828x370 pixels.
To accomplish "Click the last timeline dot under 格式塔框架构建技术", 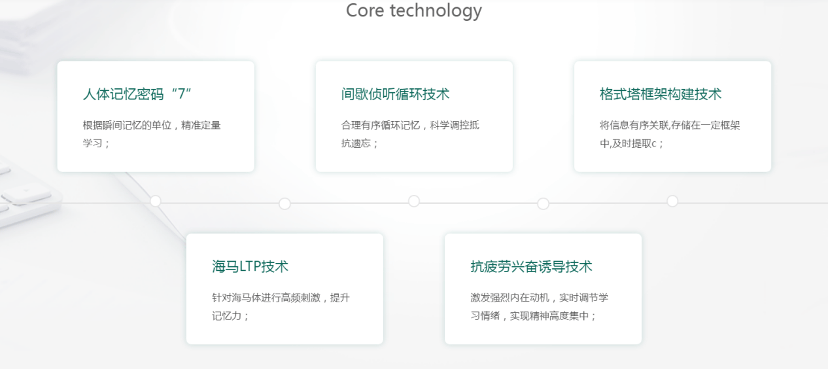I will click(x=672, y=201).
